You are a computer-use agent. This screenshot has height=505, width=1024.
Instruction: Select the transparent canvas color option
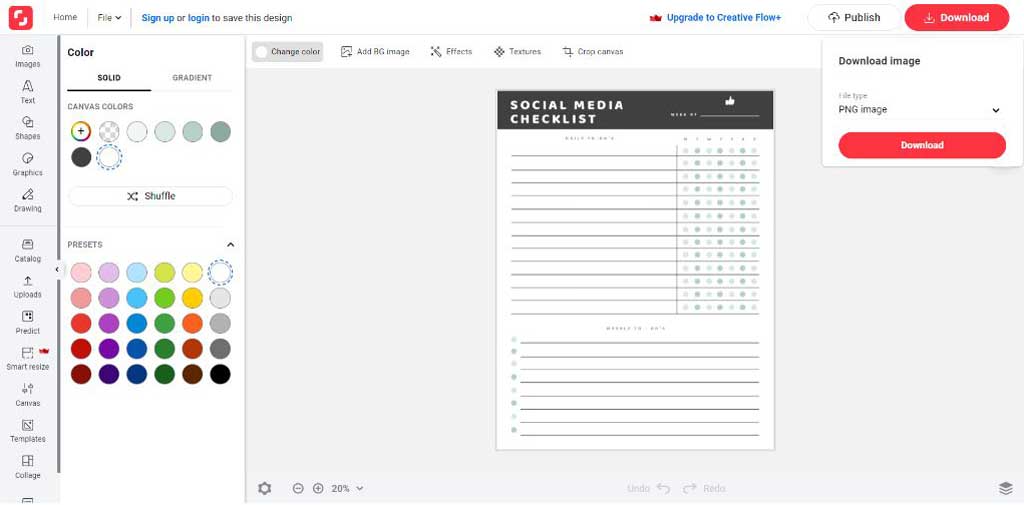[x=109, y=131]
